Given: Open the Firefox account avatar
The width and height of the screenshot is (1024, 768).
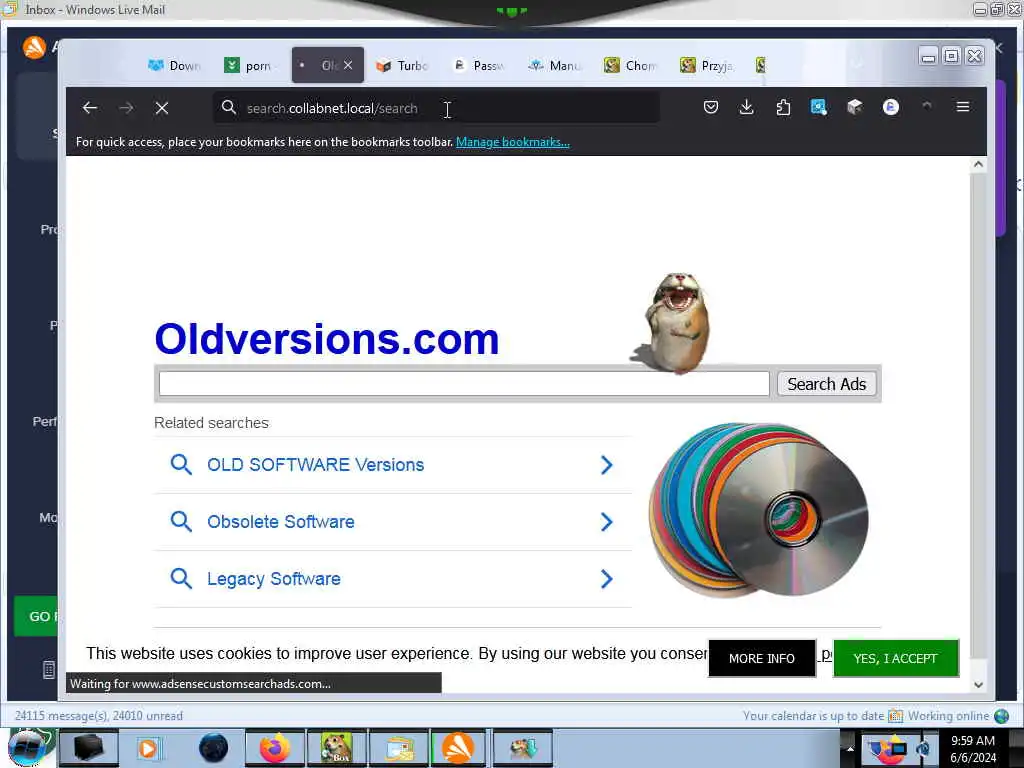Looking at the screenshot, I should (x=891, y=107).
